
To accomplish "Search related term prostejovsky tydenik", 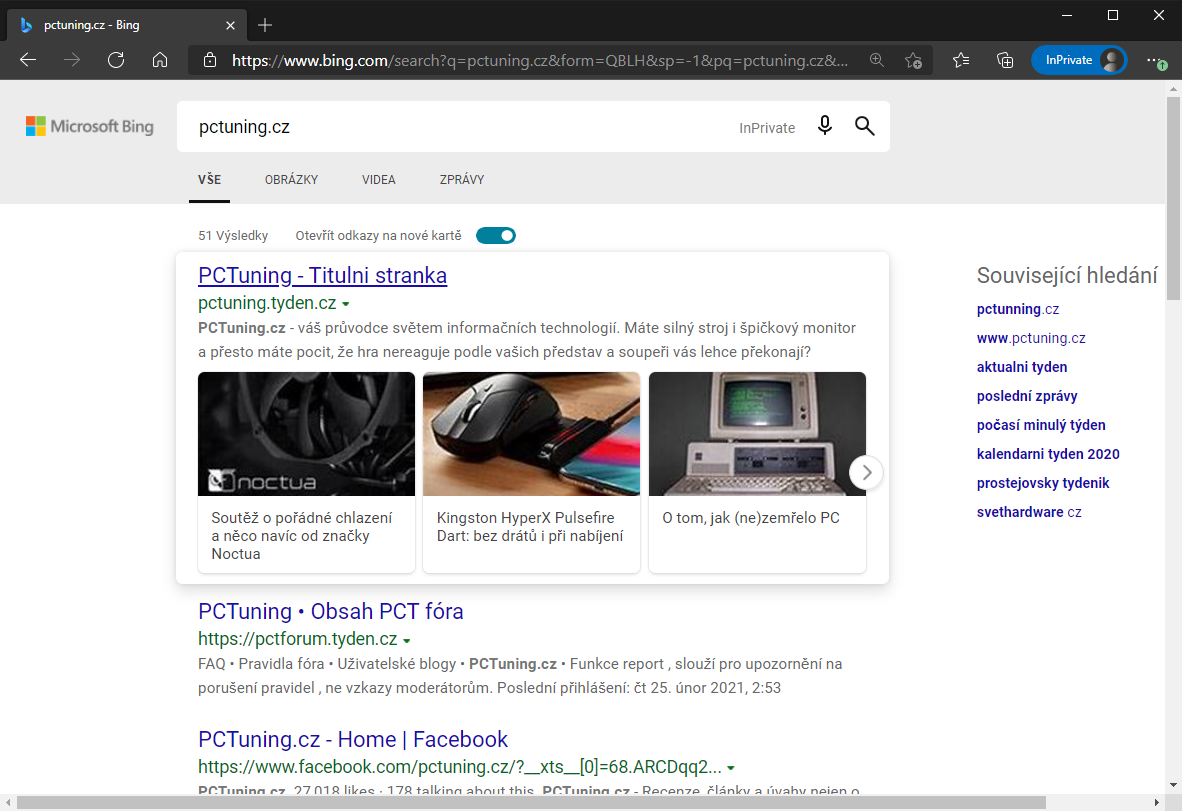I will pos(1043,483).
